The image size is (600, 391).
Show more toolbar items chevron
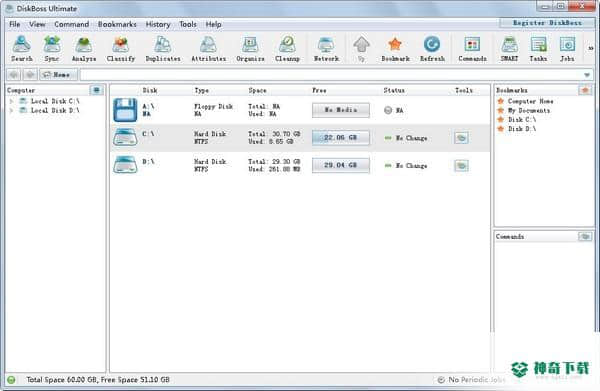(590, 48)
